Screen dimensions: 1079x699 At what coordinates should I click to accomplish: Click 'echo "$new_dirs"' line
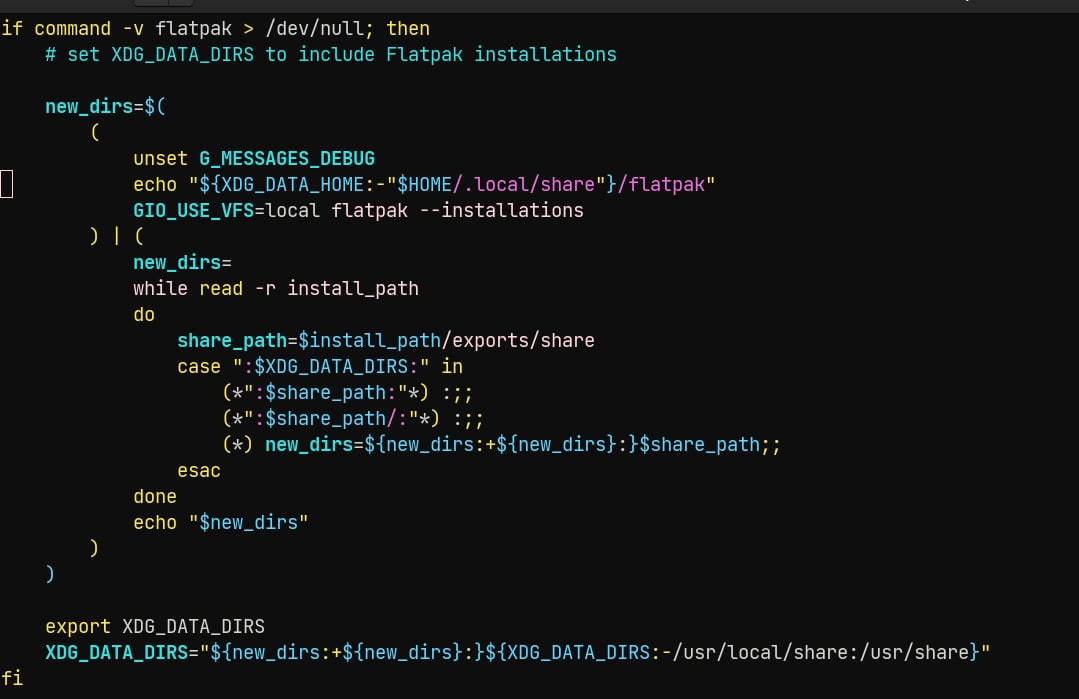(221, 523)
